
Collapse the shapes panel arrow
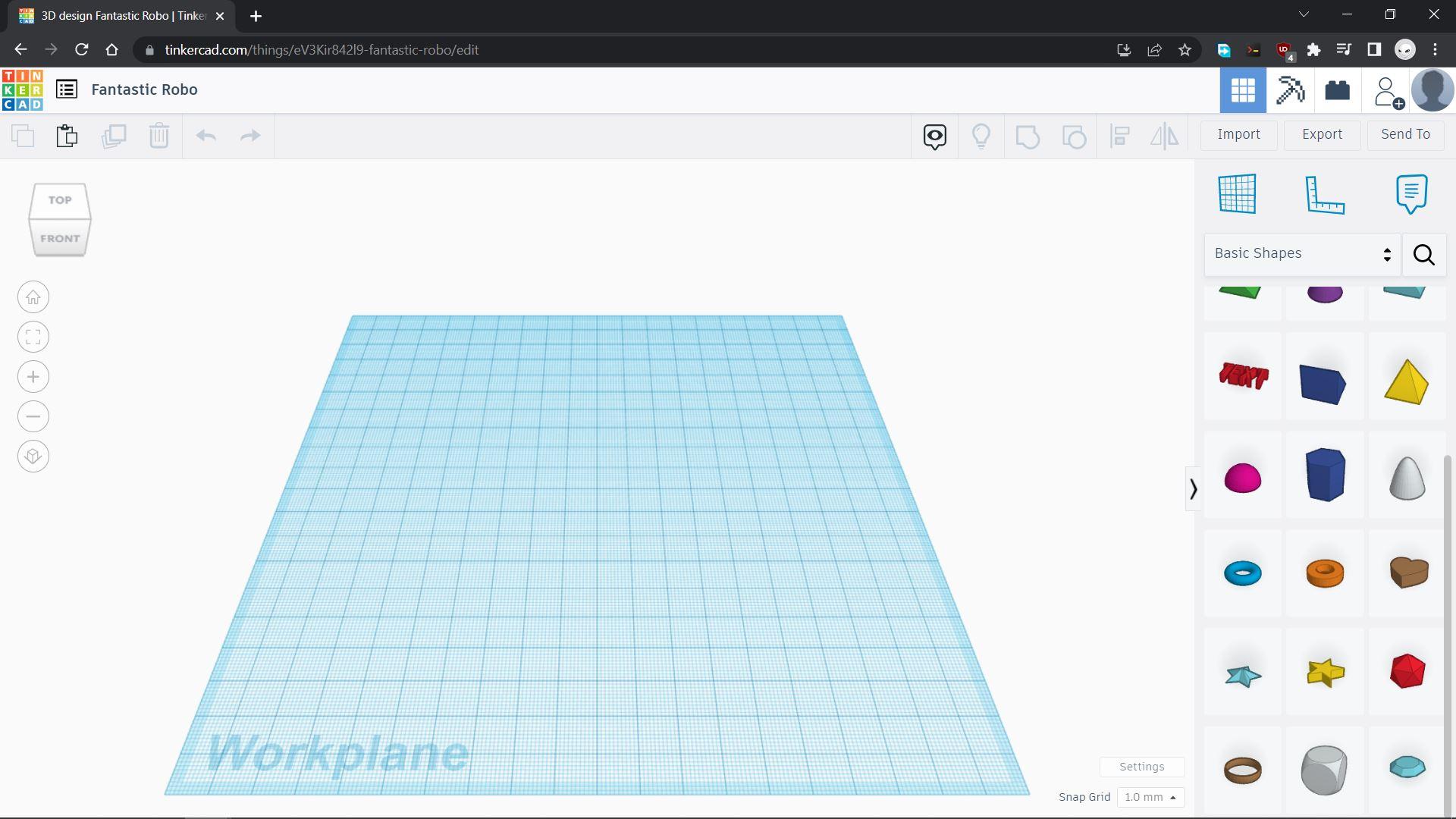[x=1193, y=489]
